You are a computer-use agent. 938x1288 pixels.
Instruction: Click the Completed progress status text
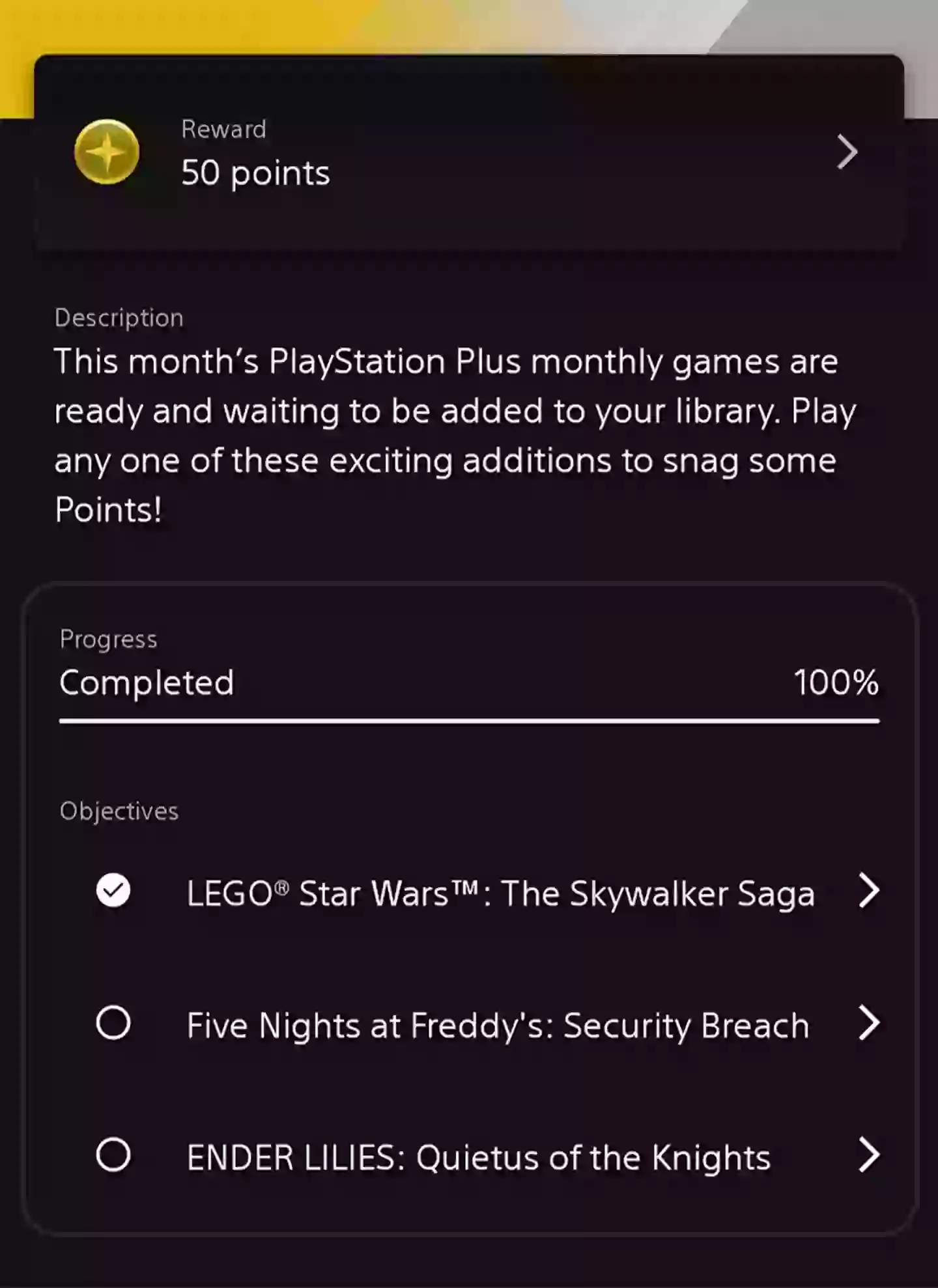pos(147,682)
